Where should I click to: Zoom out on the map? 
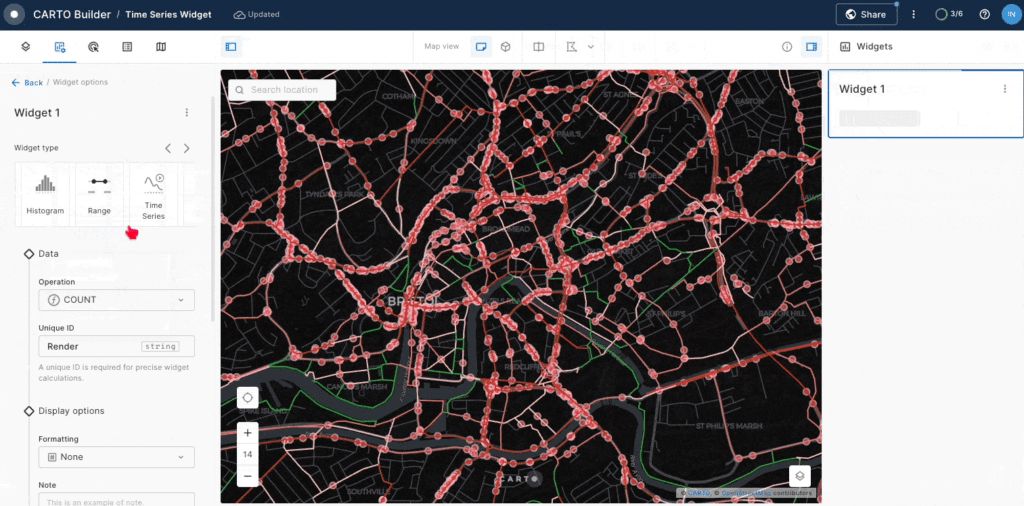click(248, 477)
